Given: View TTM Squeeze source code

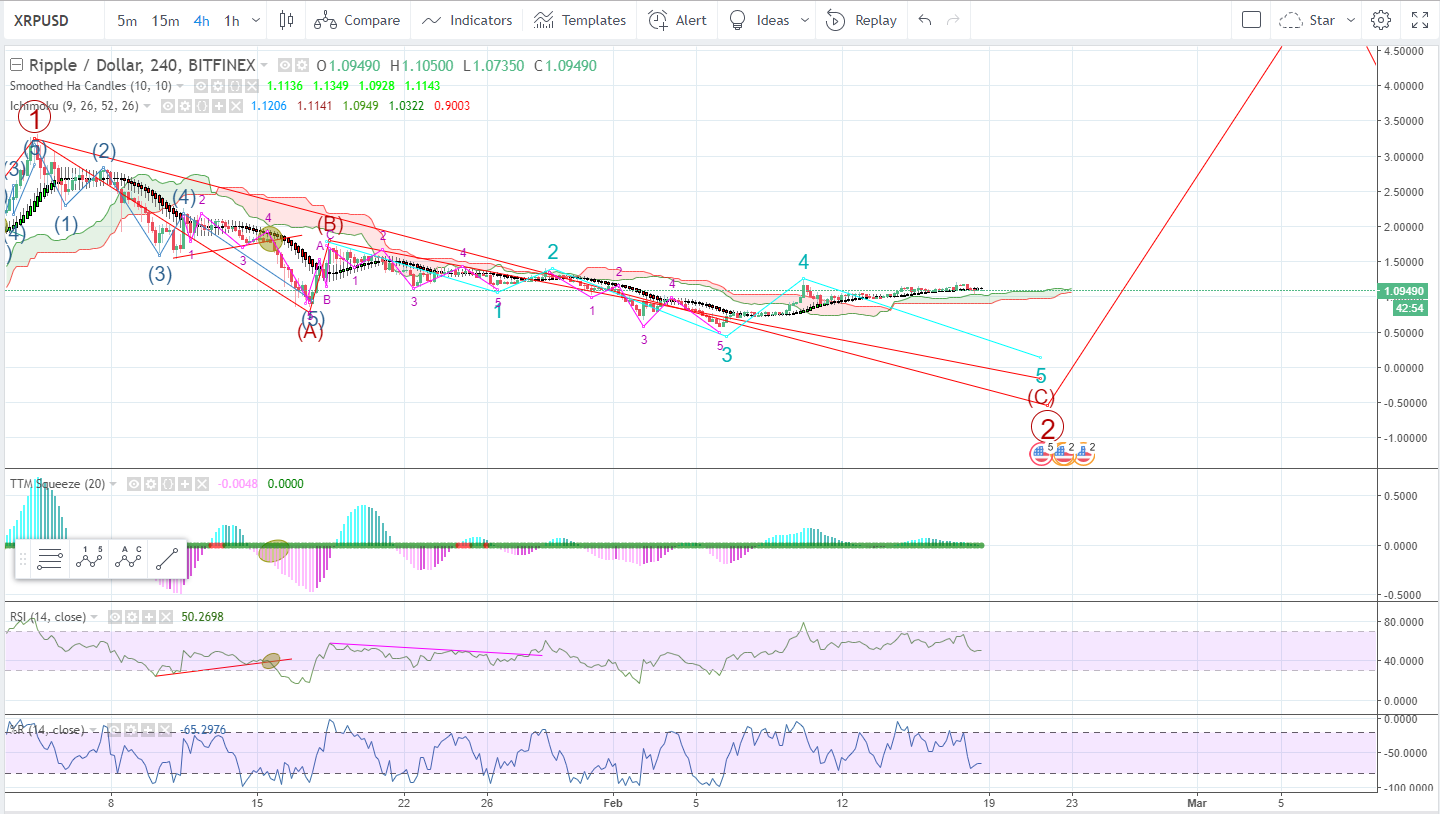Looking at the screenshot, I should pos(168,484).
